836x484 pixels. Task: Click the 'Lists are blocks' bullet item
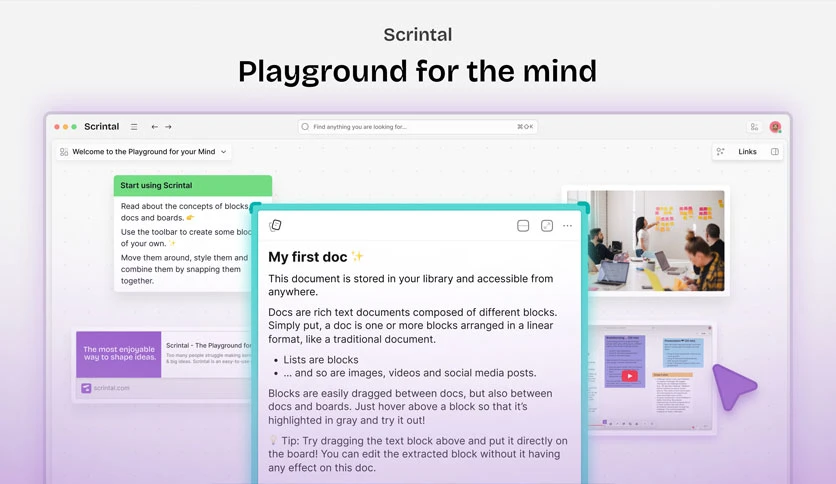point(320,360)
